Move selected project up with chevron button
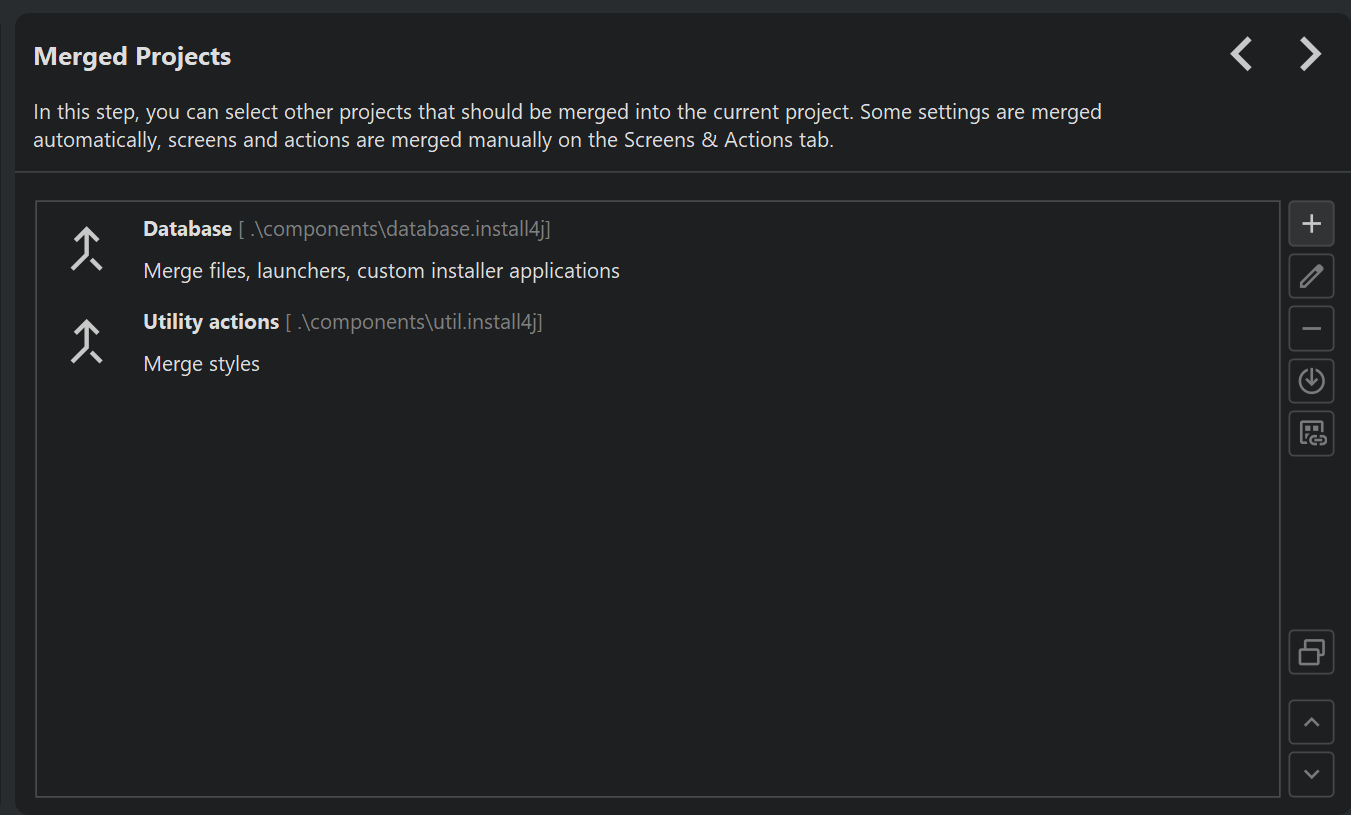Image resolution: width=1351 pixels, height=815 pixels. 1311,722
